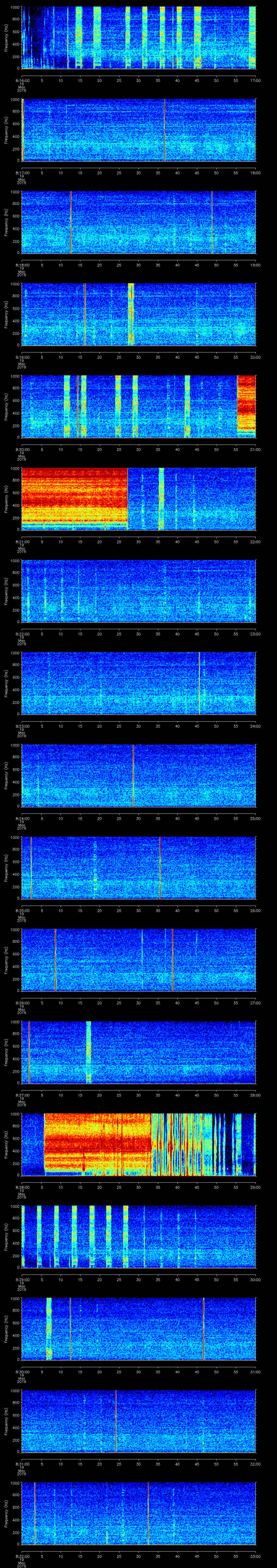Select the red spike at 24 s in 8:31:00 spectrogram
277x1568 pixels.
pos(116,1421)
